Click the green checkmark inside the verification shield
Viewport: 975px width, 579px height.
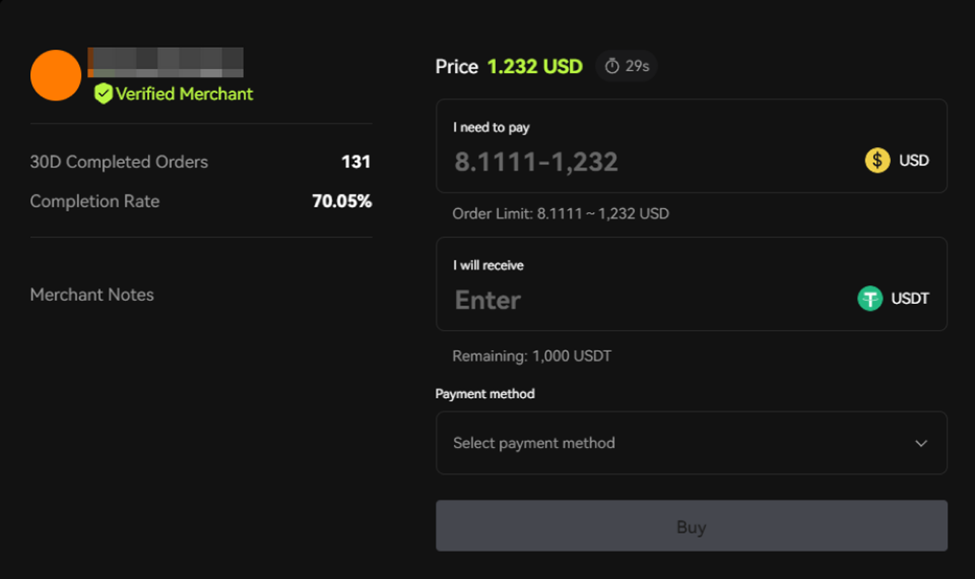[x=103, y=94]
